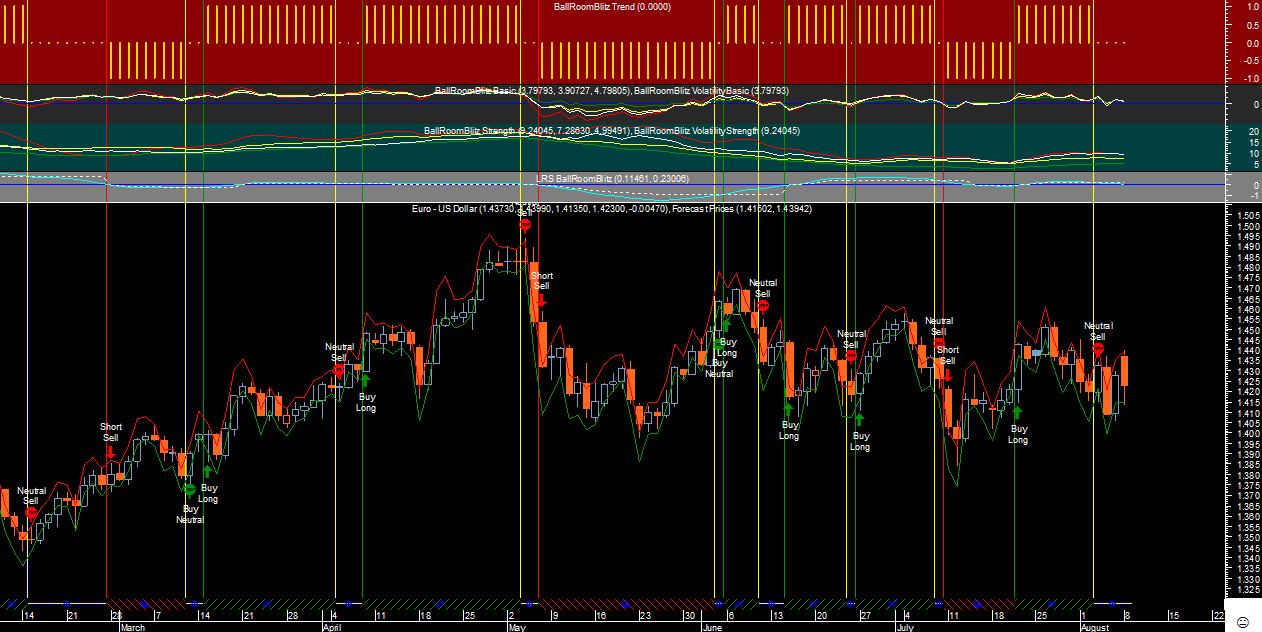Select the July Short Sell red arrow

pyautogui.click(x=947, y=374)
